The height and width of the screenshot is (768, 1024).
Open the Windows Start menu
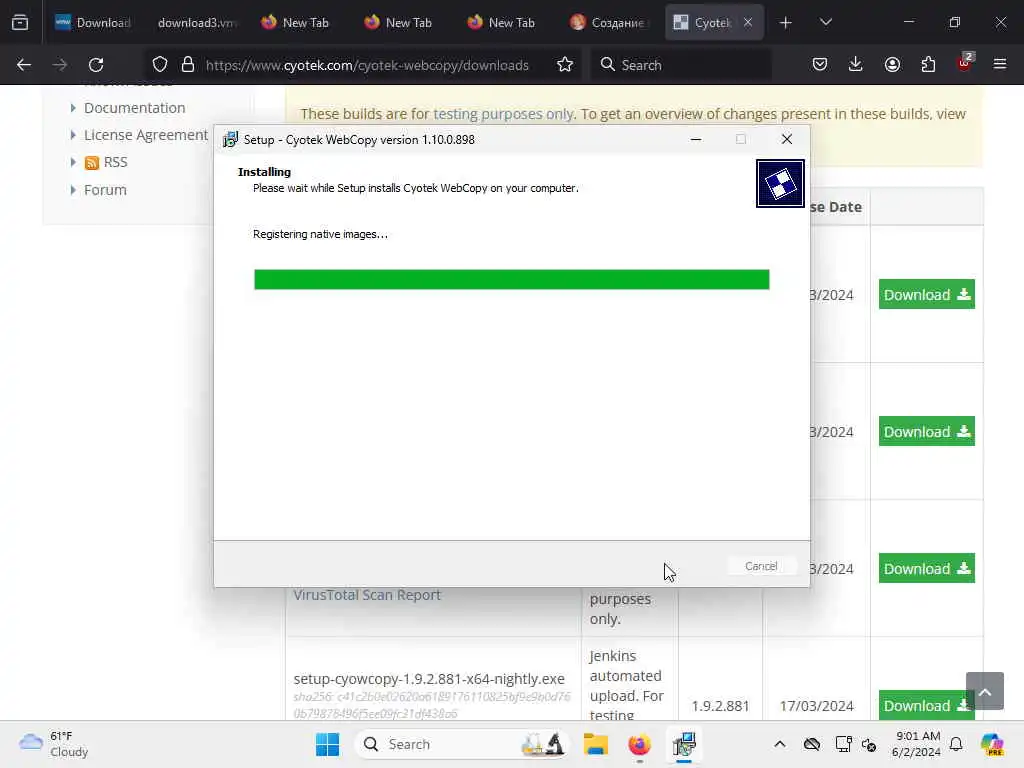pyautogui.click(x=327, y=744)
